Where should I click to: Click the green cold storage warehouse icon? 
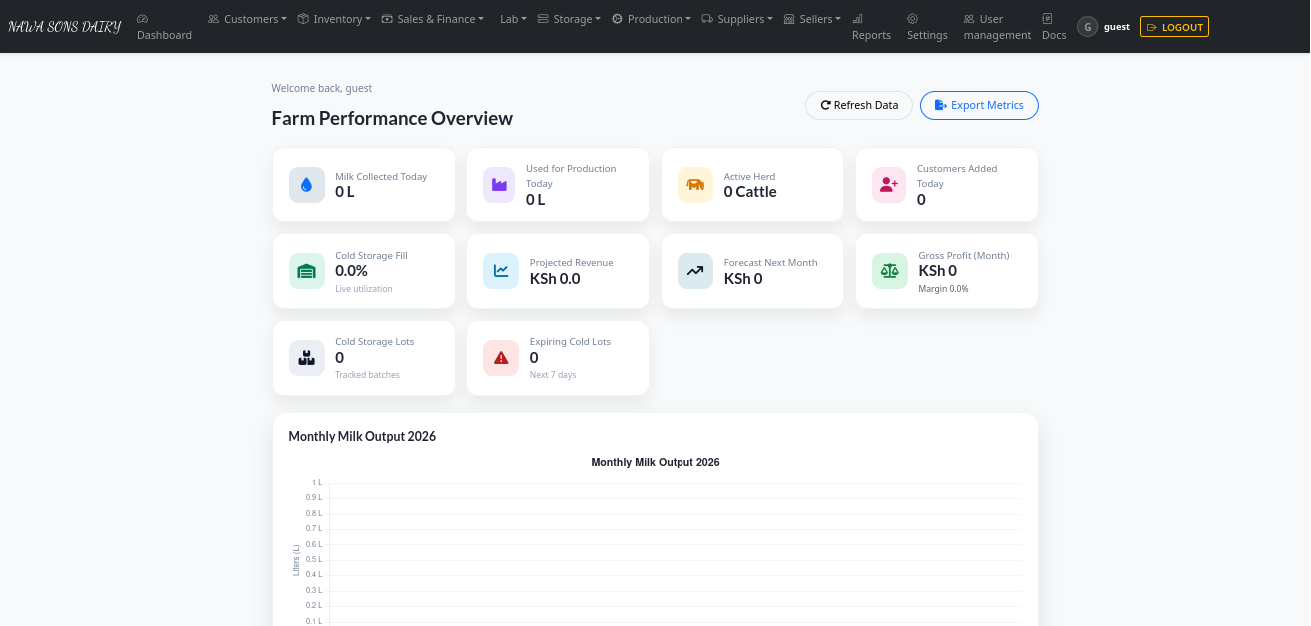306,271
